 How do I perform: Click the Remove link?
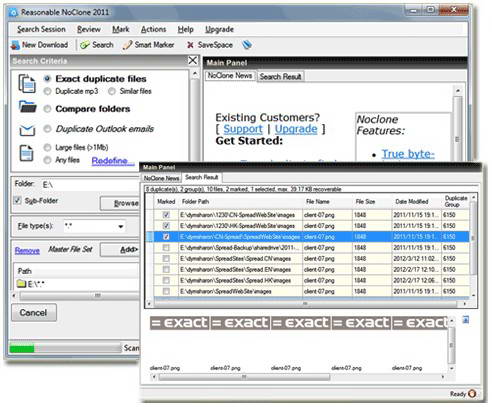coord(27,250)
